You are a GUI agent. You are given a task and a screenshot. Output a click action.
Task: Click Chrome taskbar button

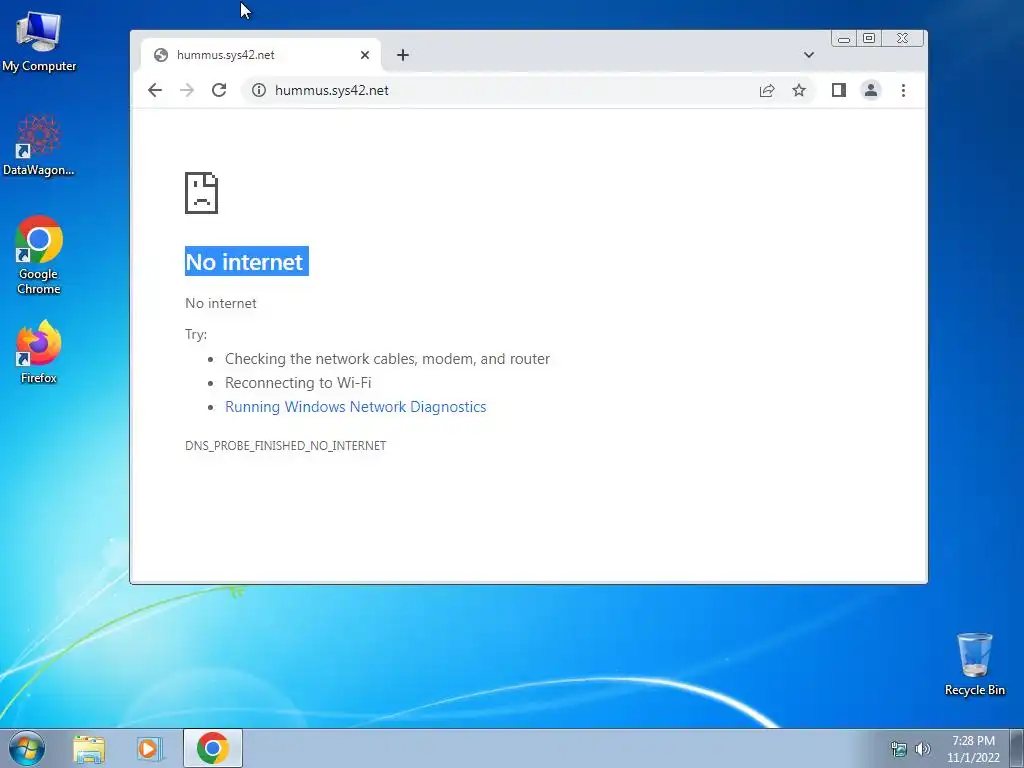click(213, 748)
